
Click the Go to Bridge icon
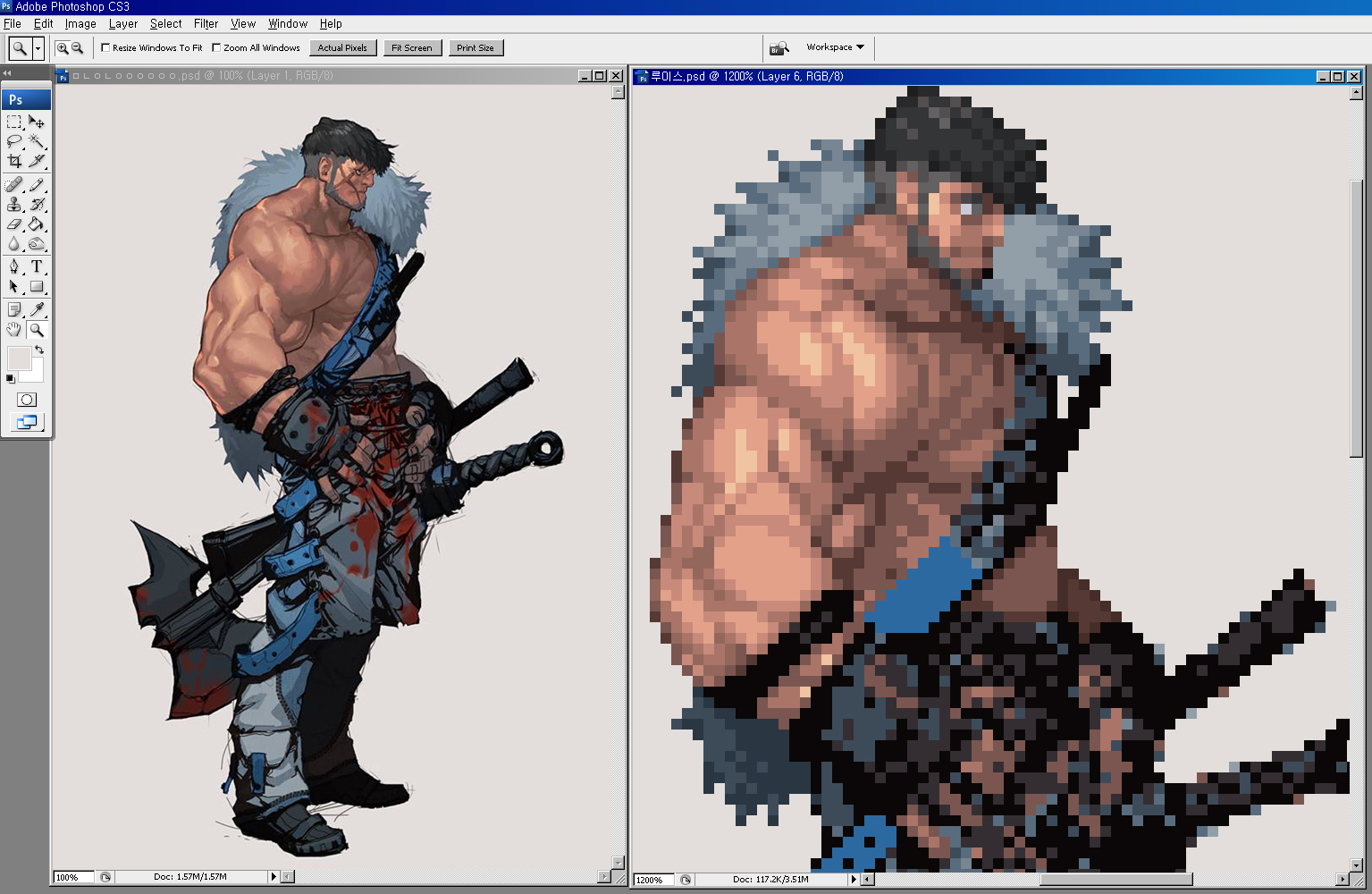(779, 47)
